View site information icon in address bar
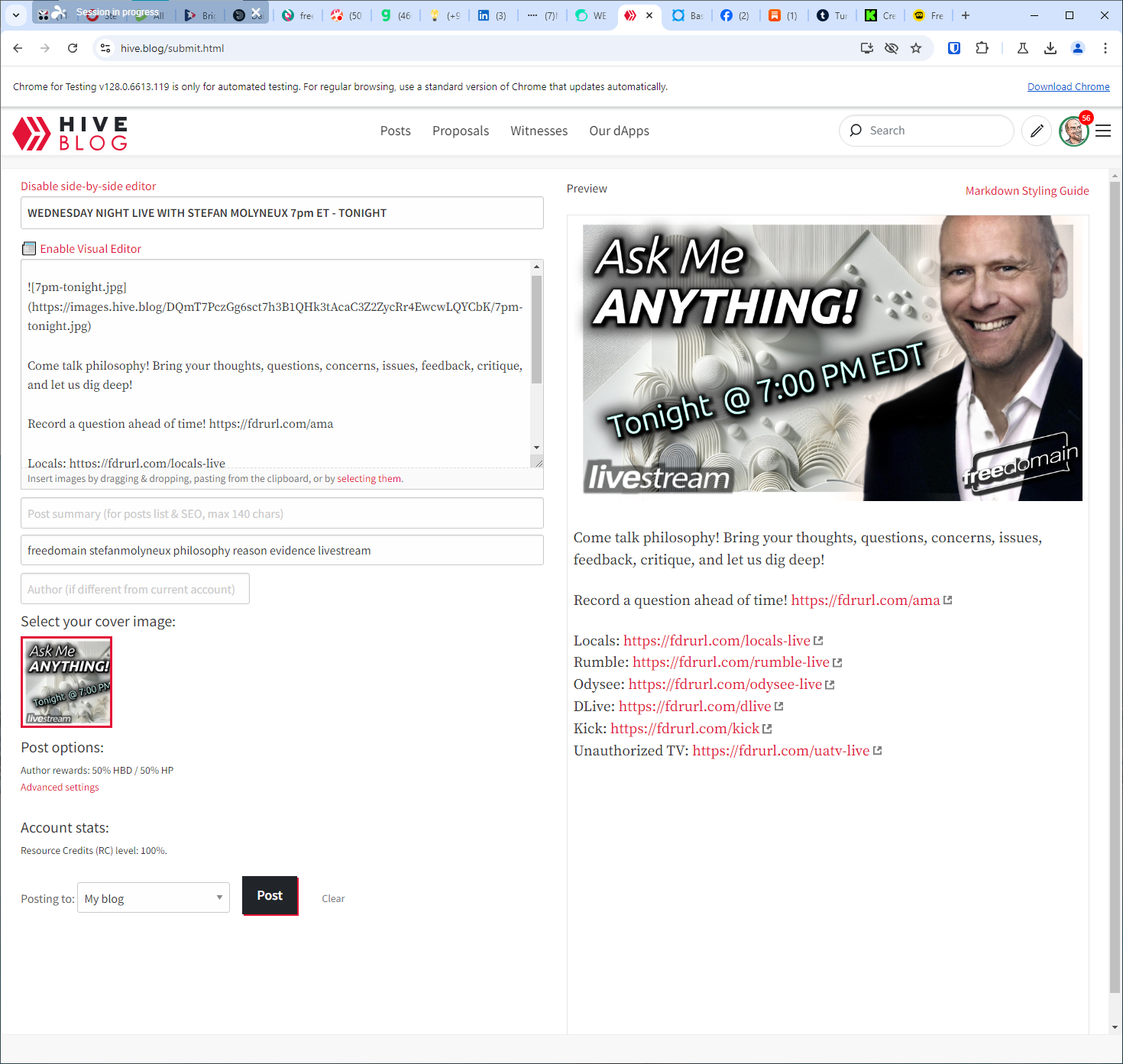 105,48
